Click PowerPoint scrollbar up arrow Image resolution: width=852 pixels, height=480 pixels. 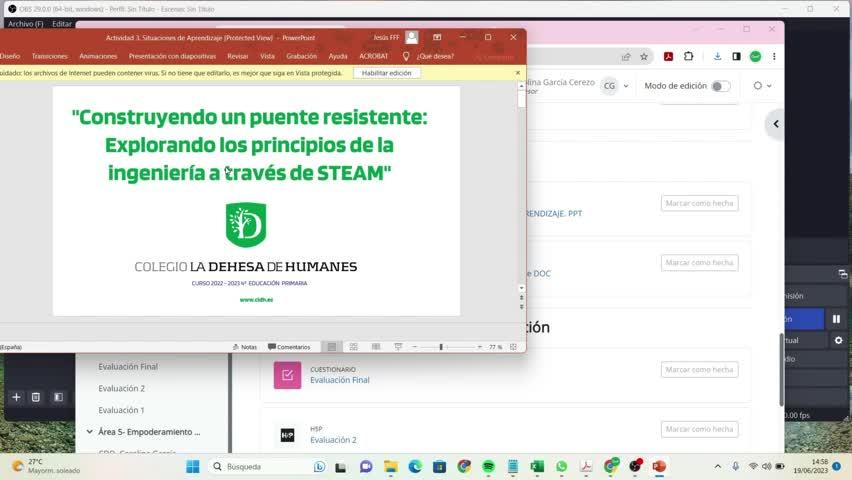tap(522, 86)
